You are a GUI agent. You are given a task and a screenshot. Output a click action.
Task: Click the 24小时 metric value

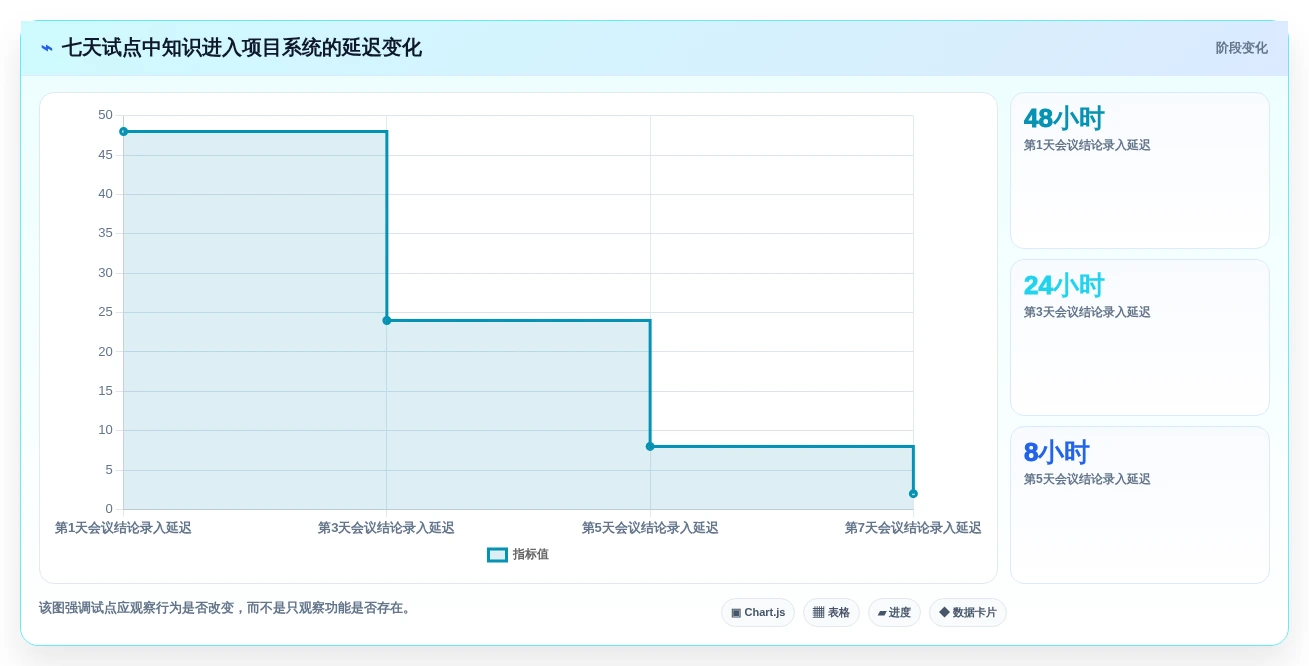1064,286
